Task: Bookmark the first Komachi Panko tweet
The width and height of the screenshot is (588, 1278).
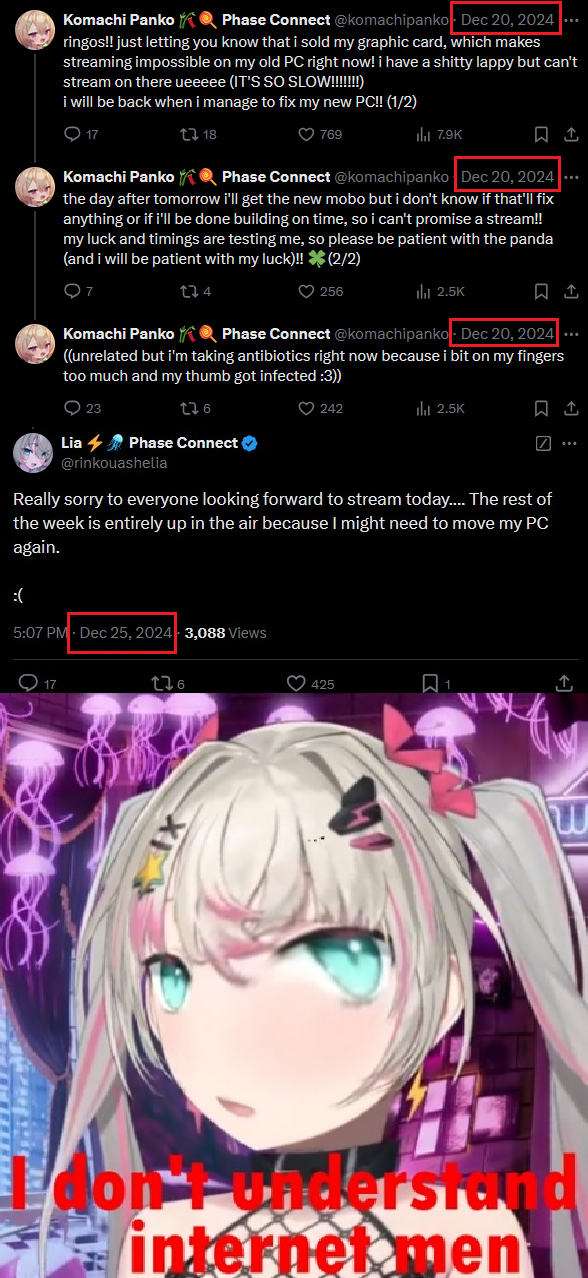Action: coord(540,134)
